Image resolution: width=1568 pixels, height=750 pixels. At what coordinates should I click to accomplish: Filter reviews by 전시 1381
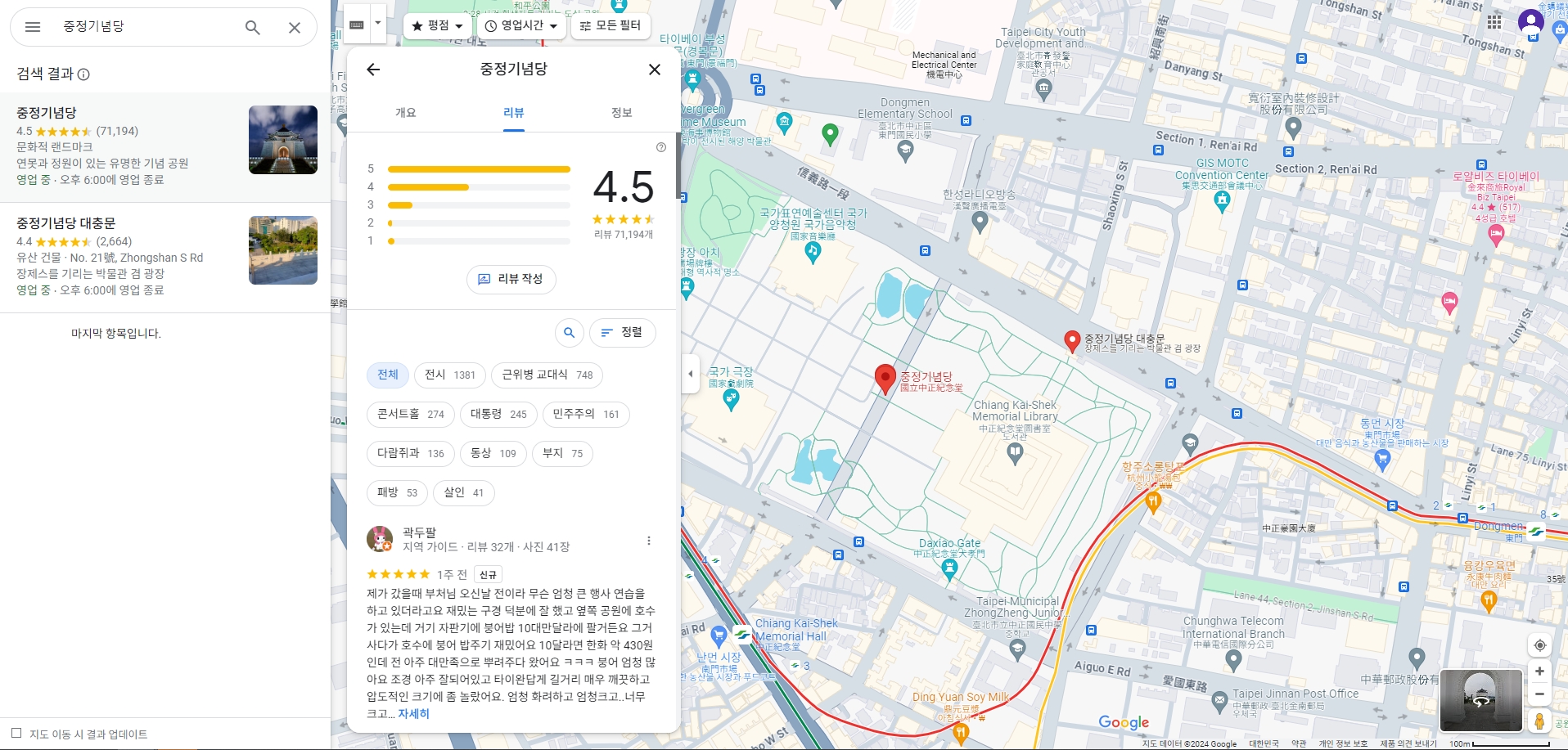[x=450, y=375]
